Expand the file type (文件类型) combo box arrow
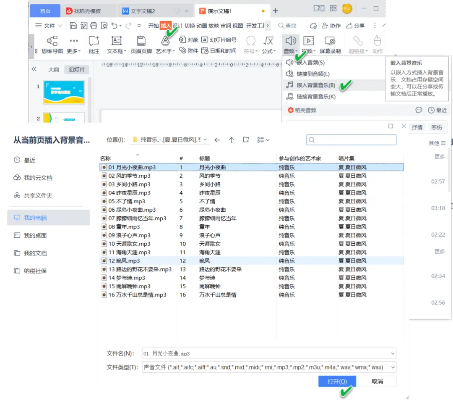This screenshot has width=453, height=400. 393,367
